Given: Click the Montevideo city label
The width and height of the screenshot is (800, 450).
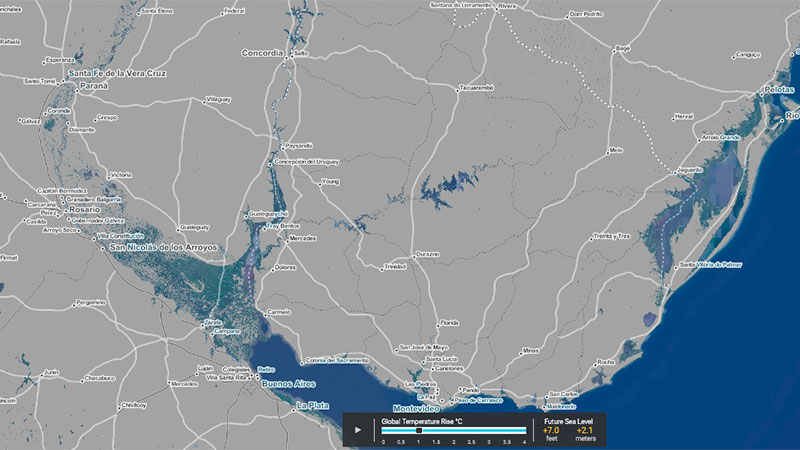Looking at the screenshot, I should pyautogui.click(x=417, y=410).
